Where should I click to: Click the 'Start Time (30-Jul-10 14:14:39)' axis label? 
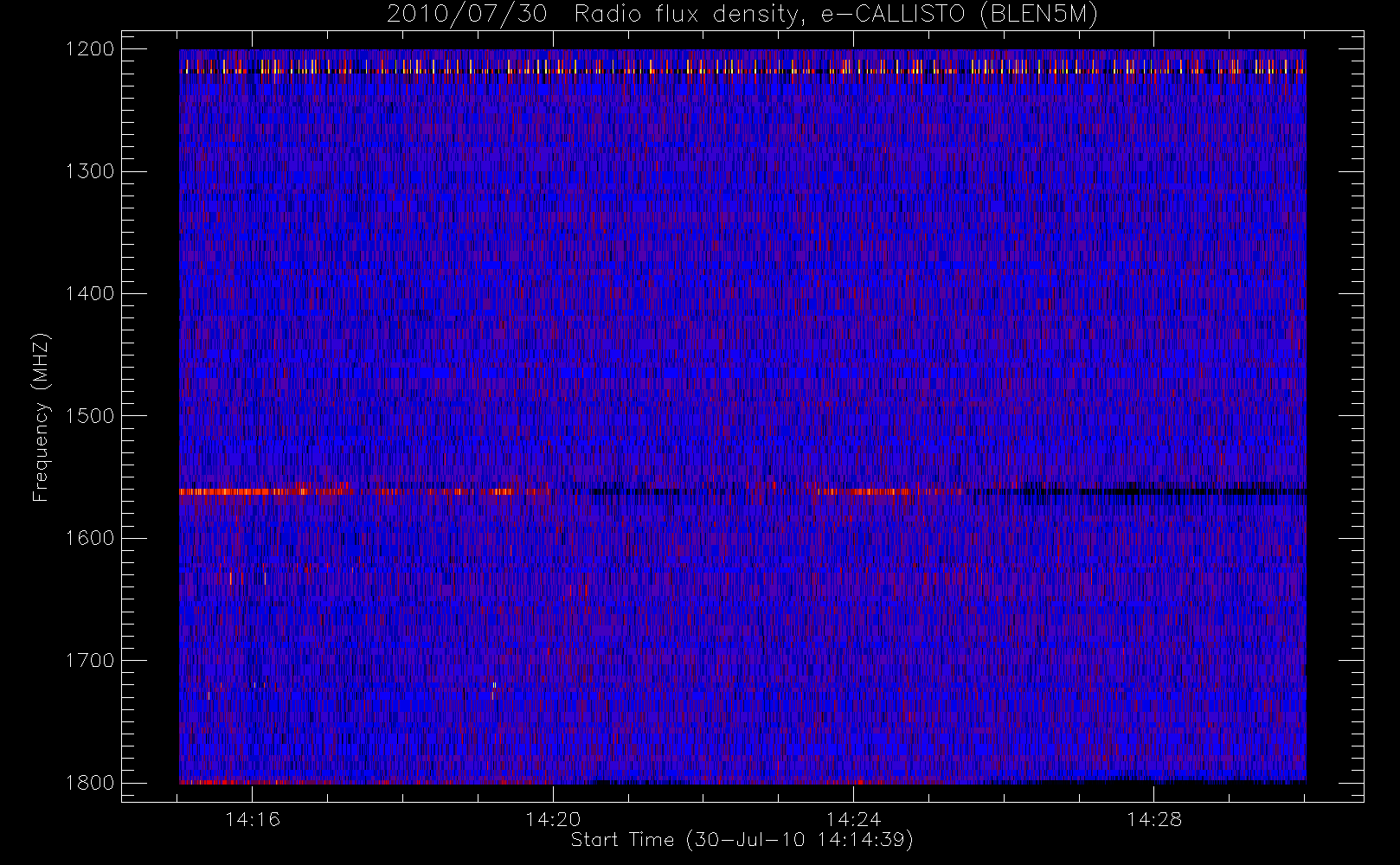tap(742, 840)
